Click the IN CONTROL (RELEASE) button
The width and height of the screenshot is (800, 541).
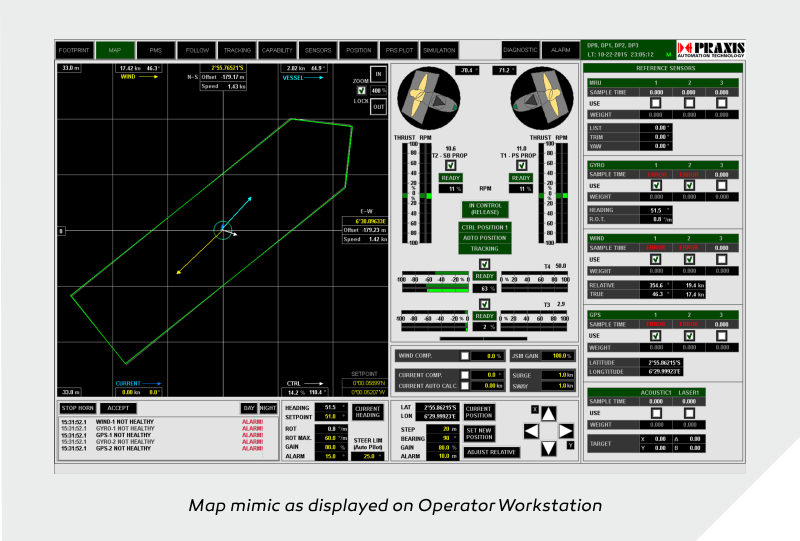[x=484, y=209]
